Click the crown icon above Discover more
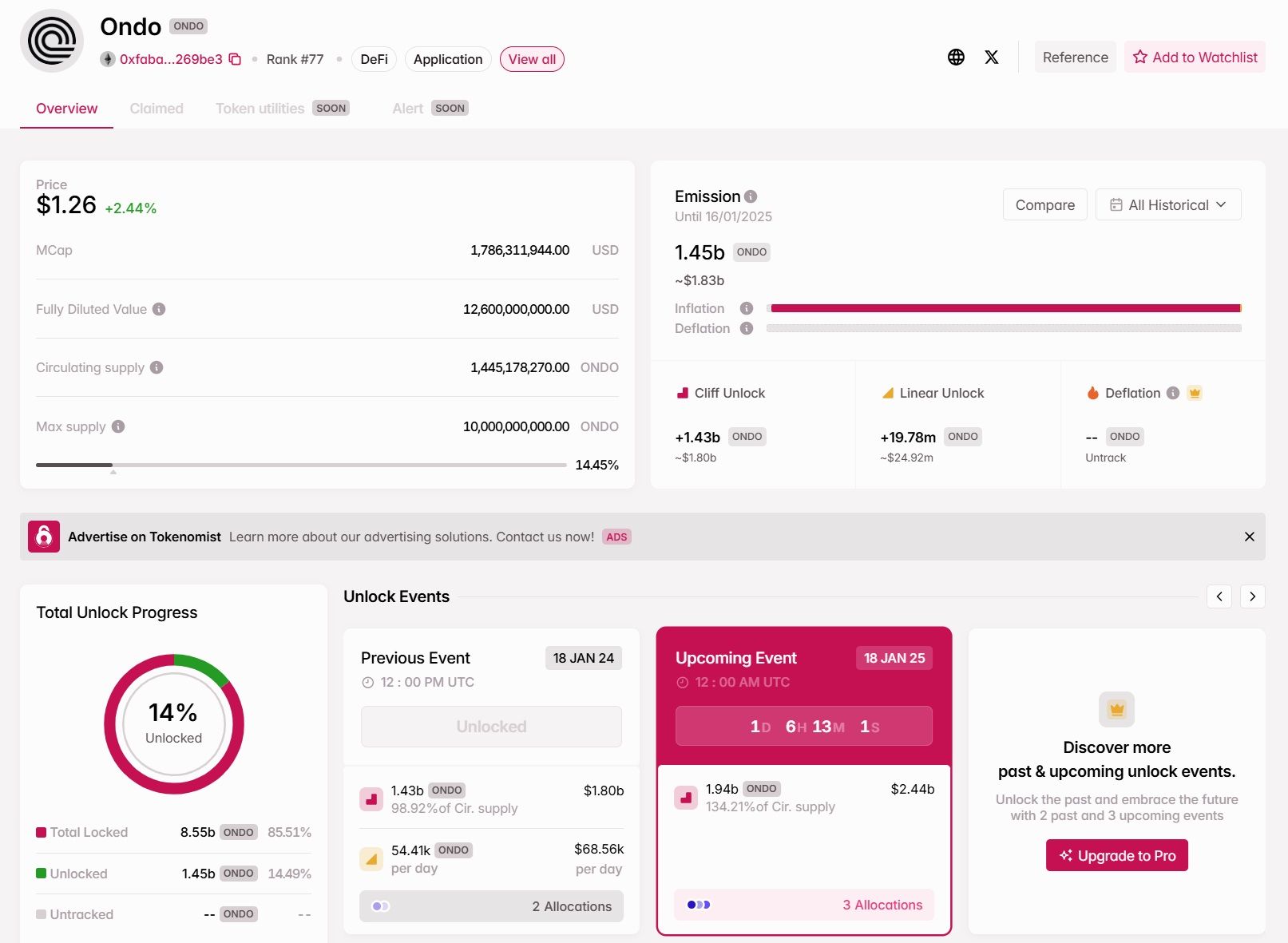1288x943 pixels. 1117,709
